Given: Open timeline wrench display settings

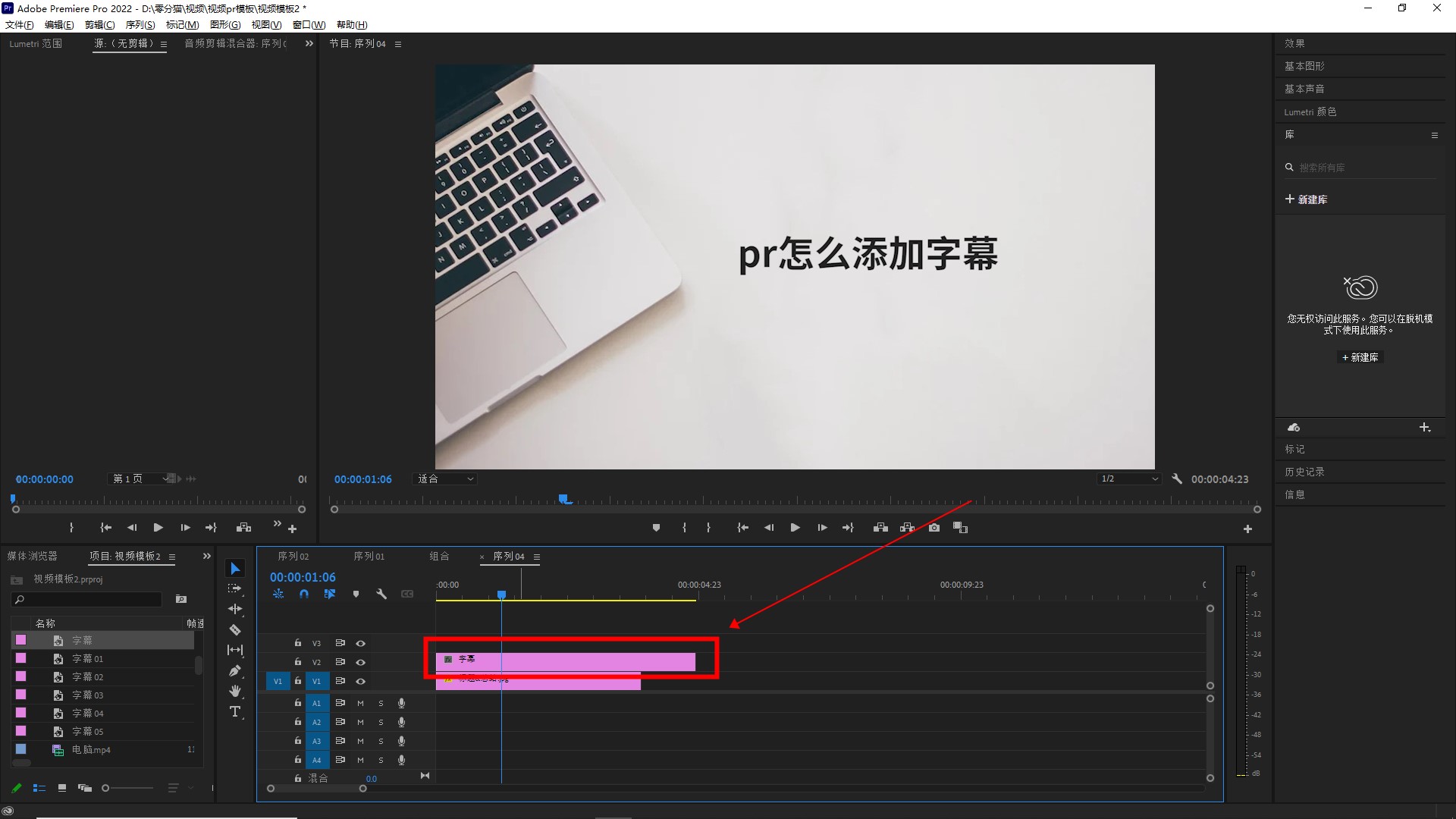Looking at the screenshot, I should click(381, 595).
